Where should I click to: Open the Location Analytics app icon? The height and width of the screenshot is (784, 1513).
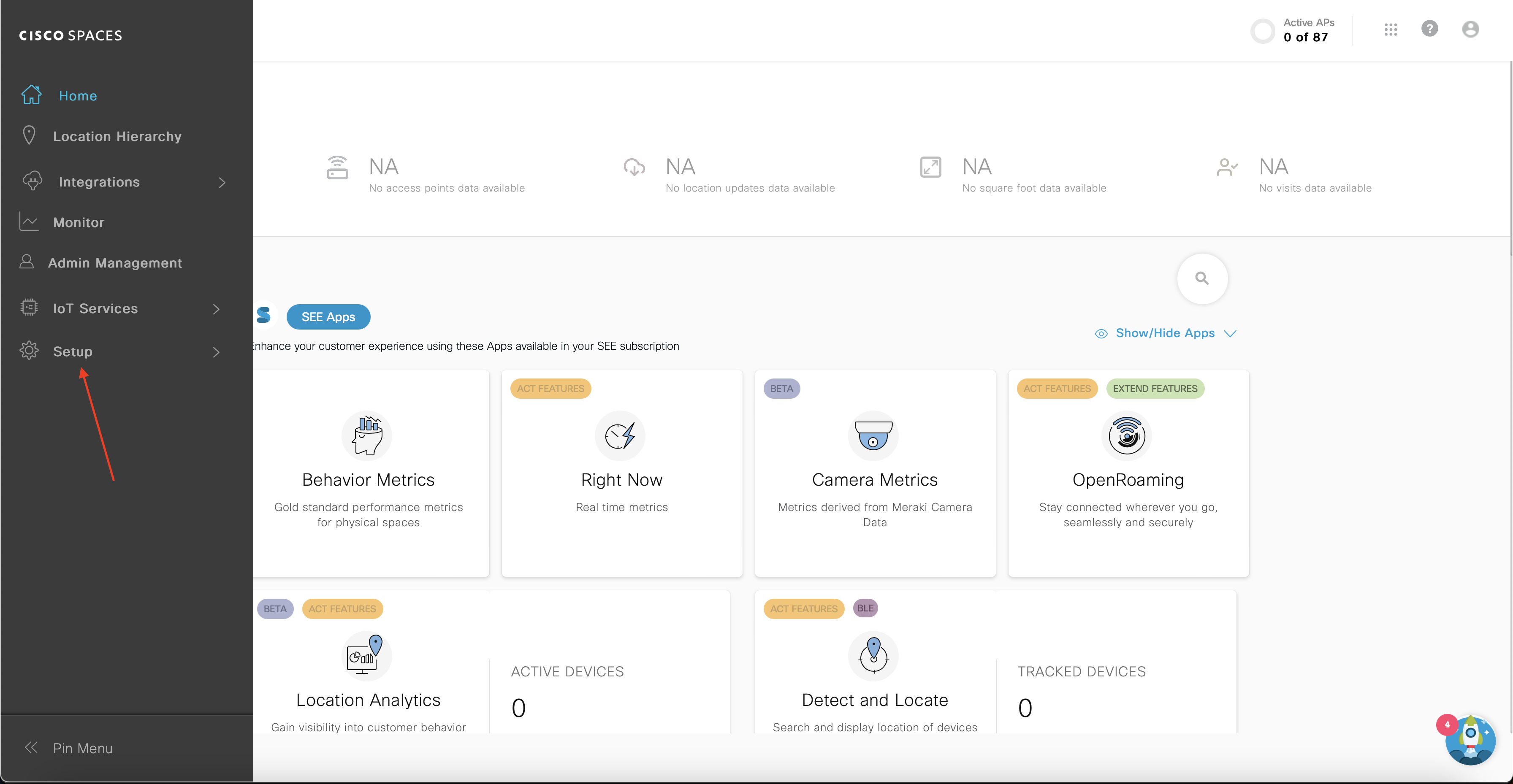pyautogui.click(x=367, y=655)
